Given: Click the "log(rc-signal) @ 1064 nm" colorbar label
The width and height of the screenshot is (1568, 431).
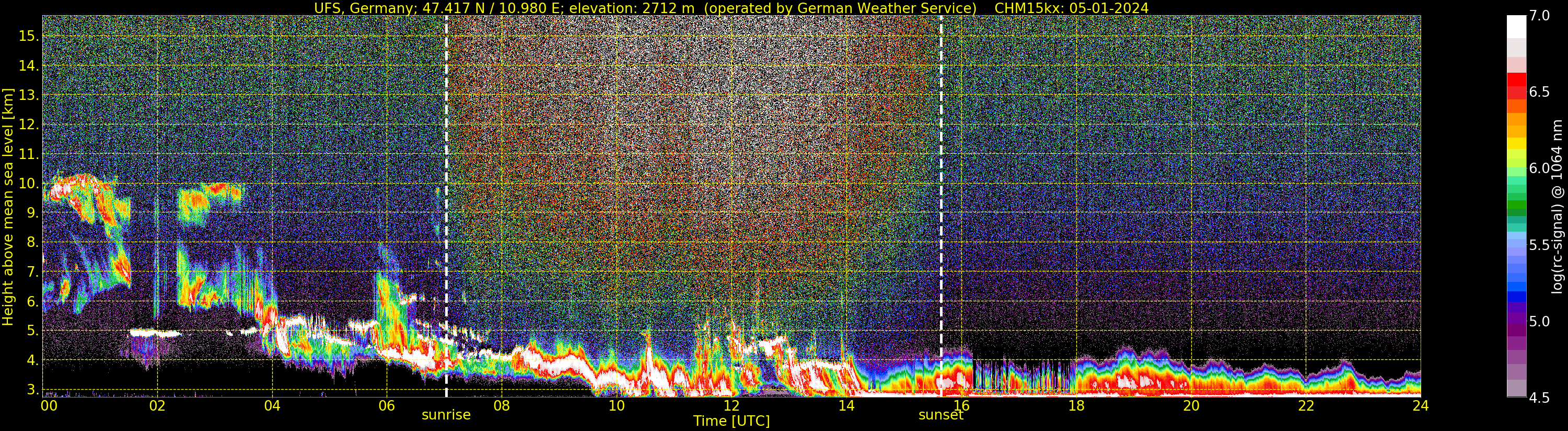Looking at the screenshot, I should (1557, 207).
